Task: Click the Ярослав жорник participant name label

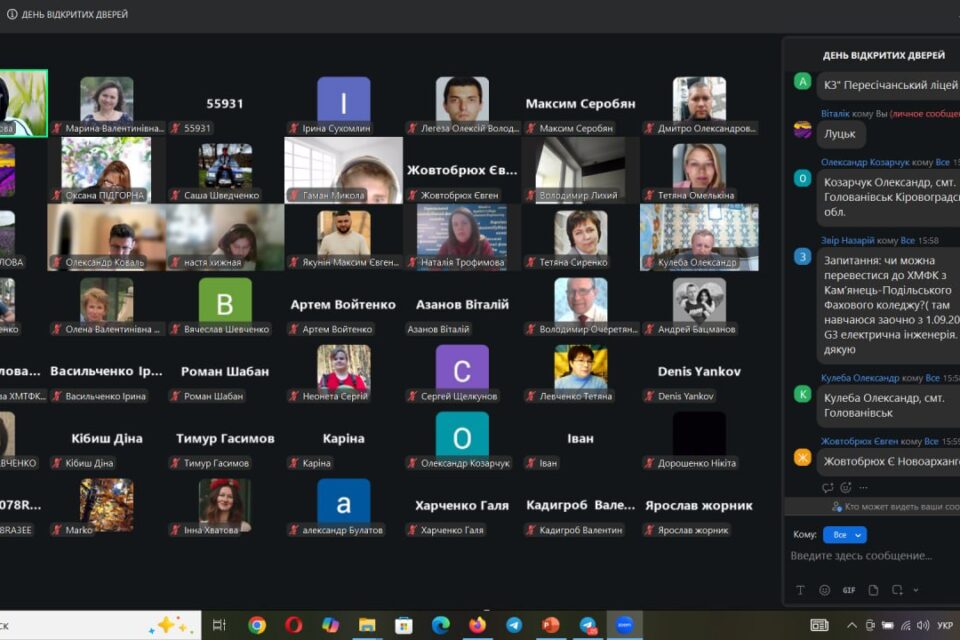Action: point(693,530)
